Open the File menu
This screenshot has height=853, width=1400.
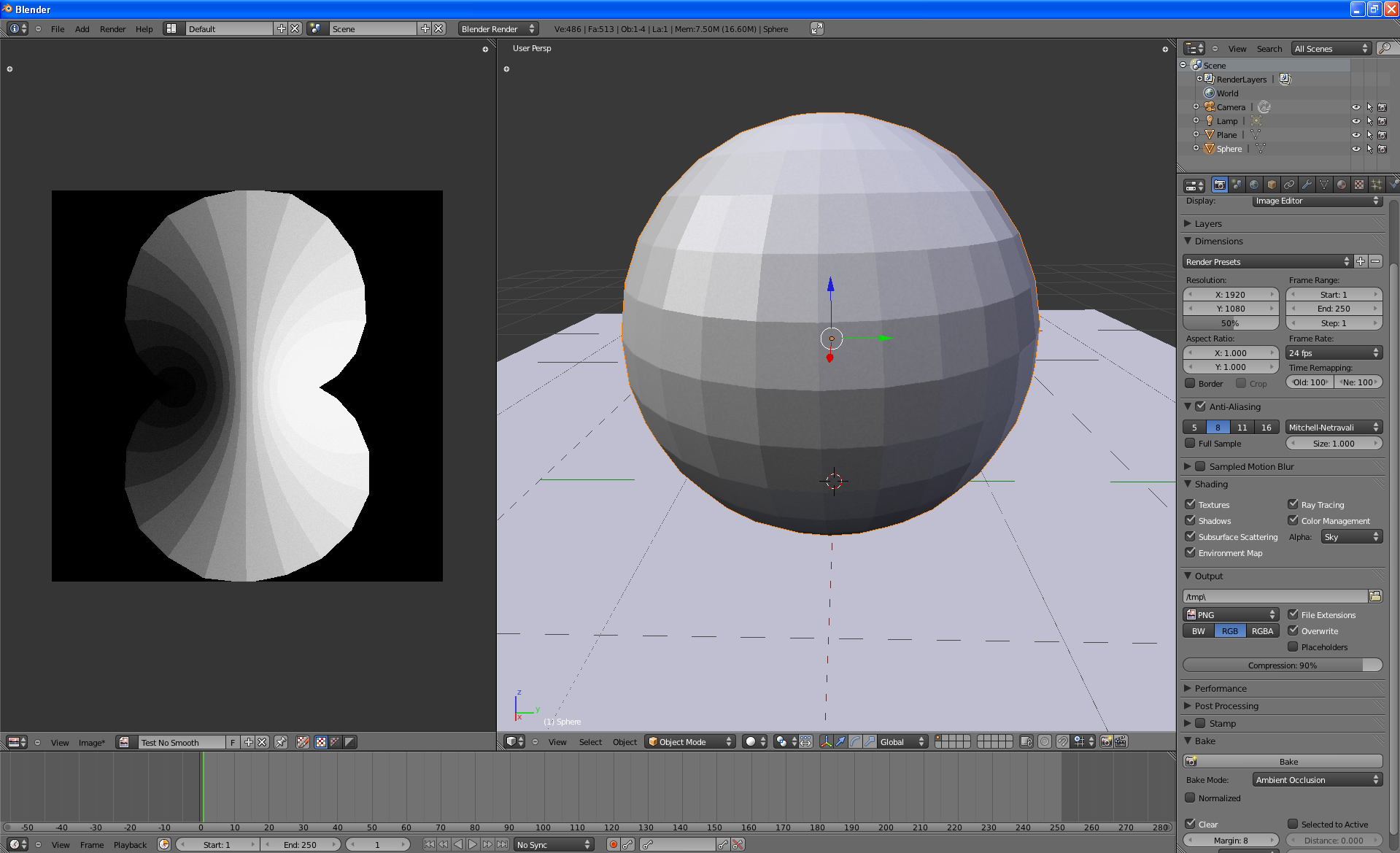click(x=58, y=29)
